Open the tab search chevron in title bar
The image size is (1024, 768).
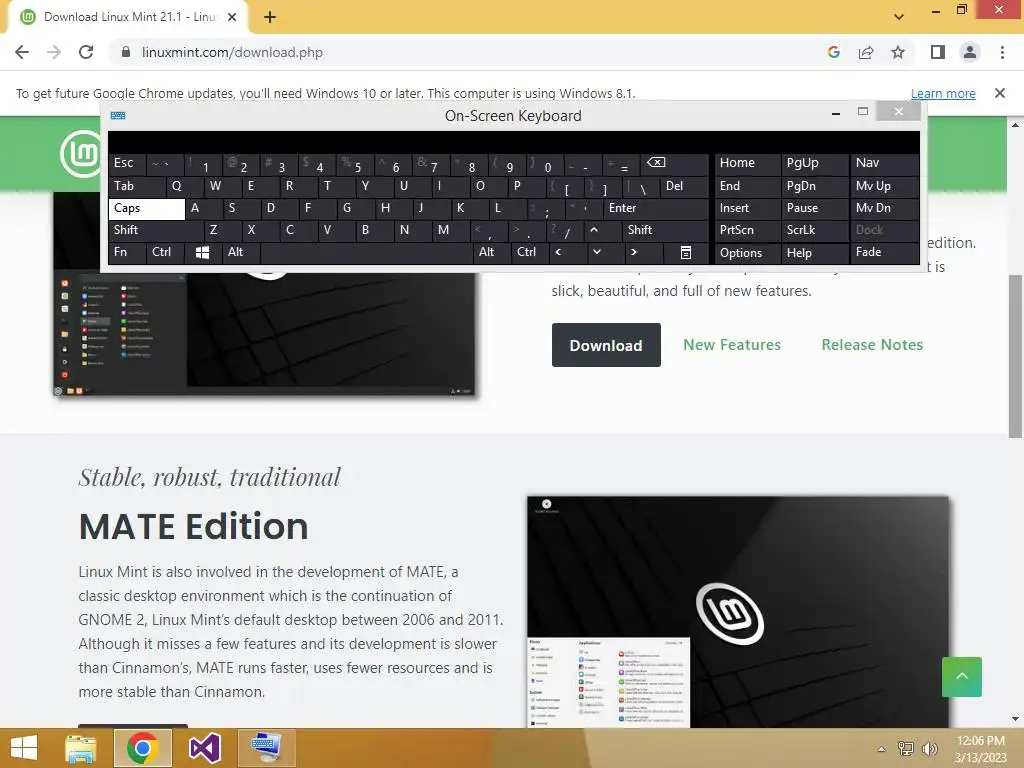pos(899,17)
